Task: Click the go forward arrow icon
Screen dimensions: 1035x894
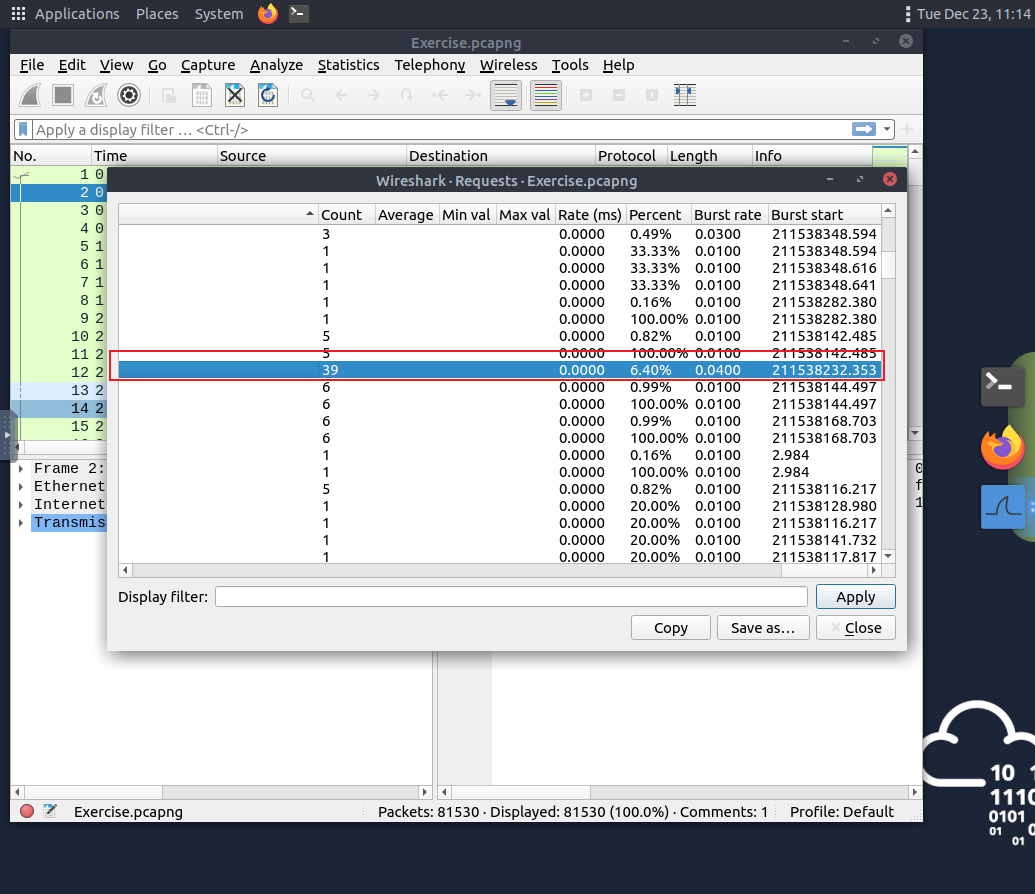Action: point(374,96)
